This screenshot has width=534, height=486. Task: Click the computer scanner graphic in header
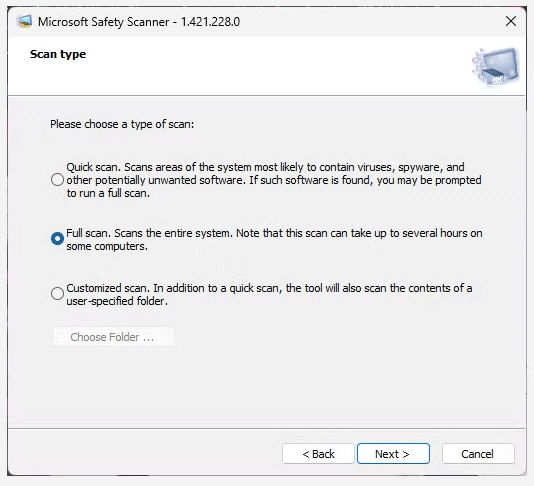tap(496, 66)
